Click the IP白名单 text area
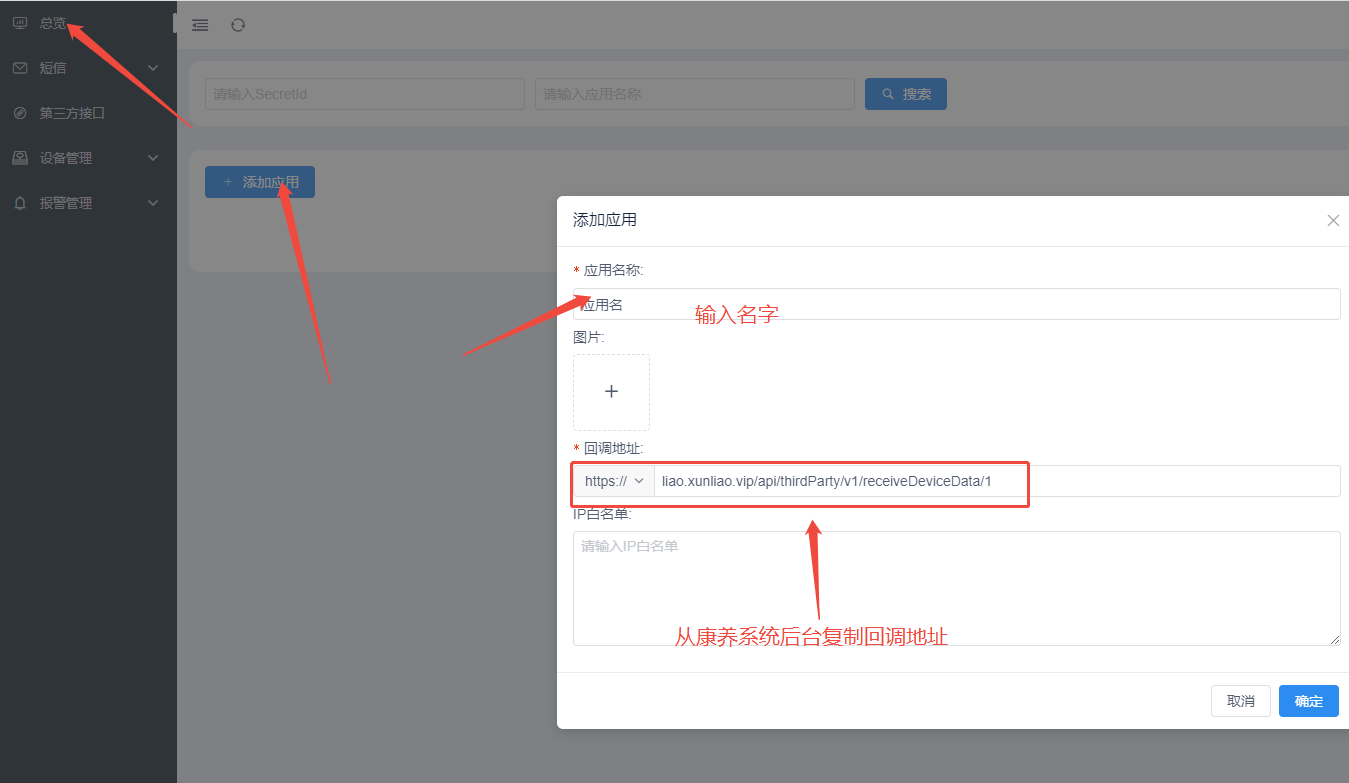The image size is (1349, 783). (x=956, y=588)
